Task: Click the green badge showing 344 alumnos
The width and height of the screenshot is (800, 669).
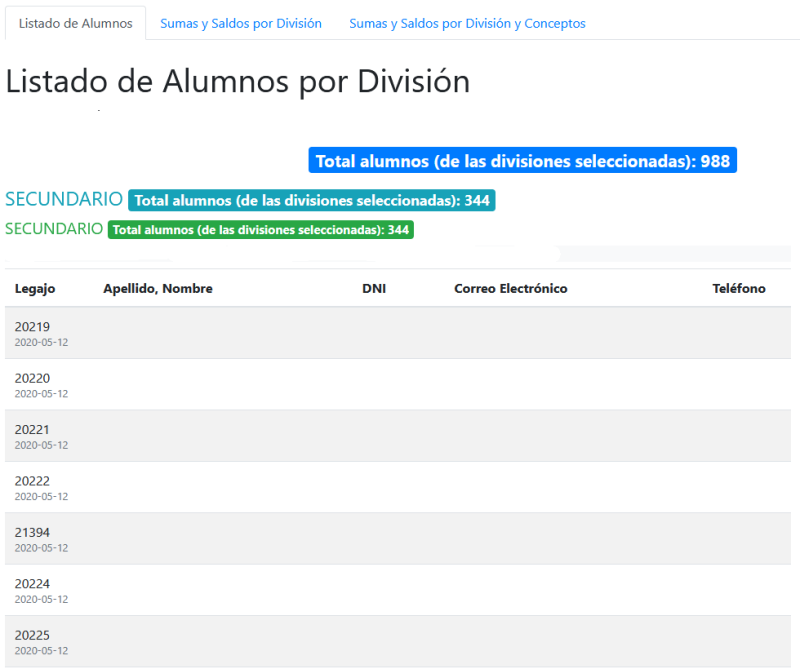Action: [260, 229]
